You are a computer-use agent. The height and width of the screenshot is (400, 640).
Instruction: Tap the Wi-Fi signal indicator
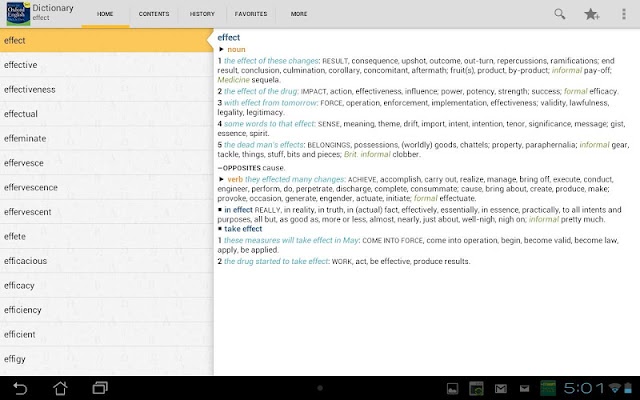tap(614, 388)
